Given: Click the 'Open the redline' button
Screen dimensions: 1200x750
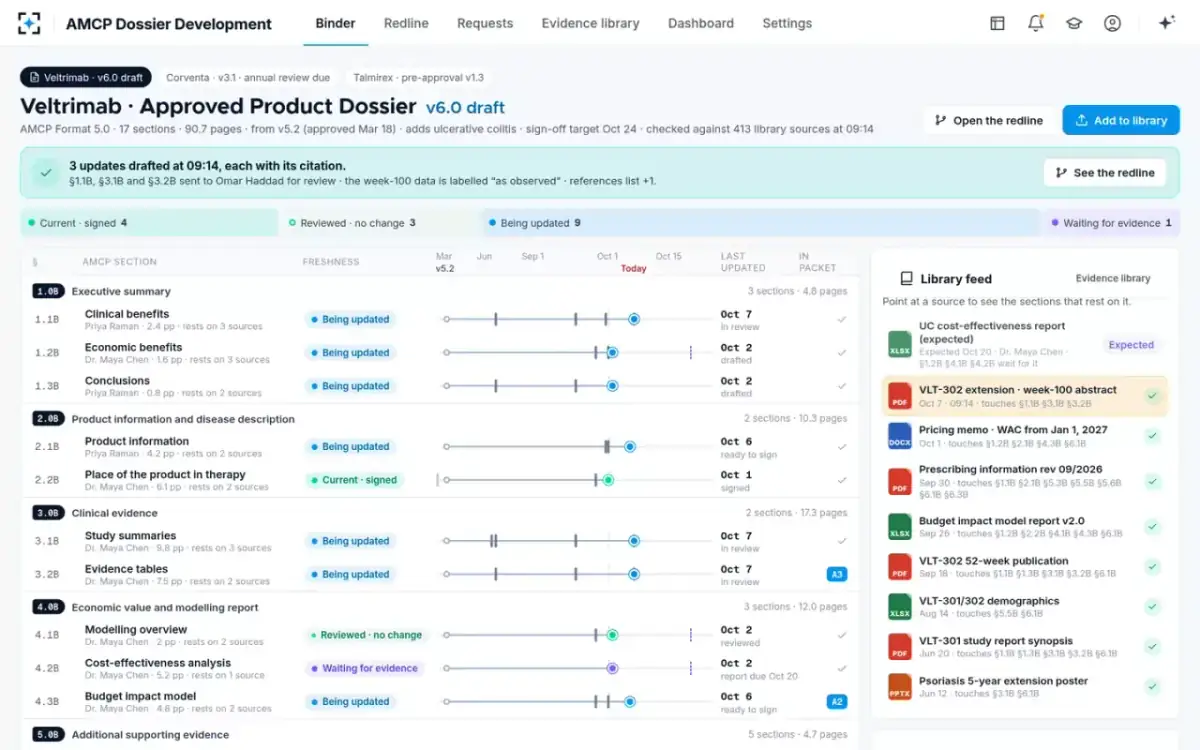Looking at the screenshot, I should (988, 120).
